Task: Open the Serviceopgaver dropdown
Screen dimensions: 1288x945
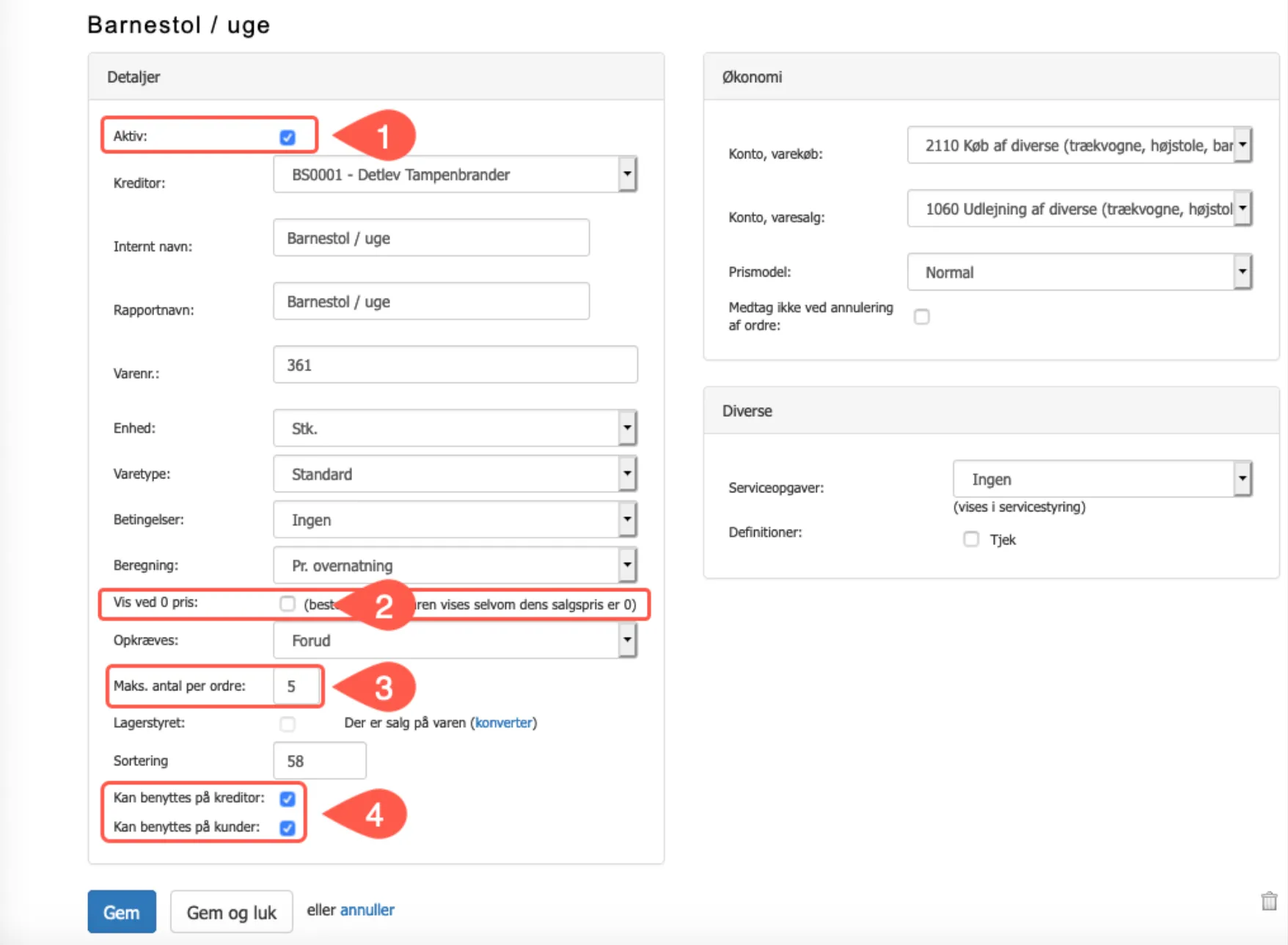Action: pos(1102,479)
